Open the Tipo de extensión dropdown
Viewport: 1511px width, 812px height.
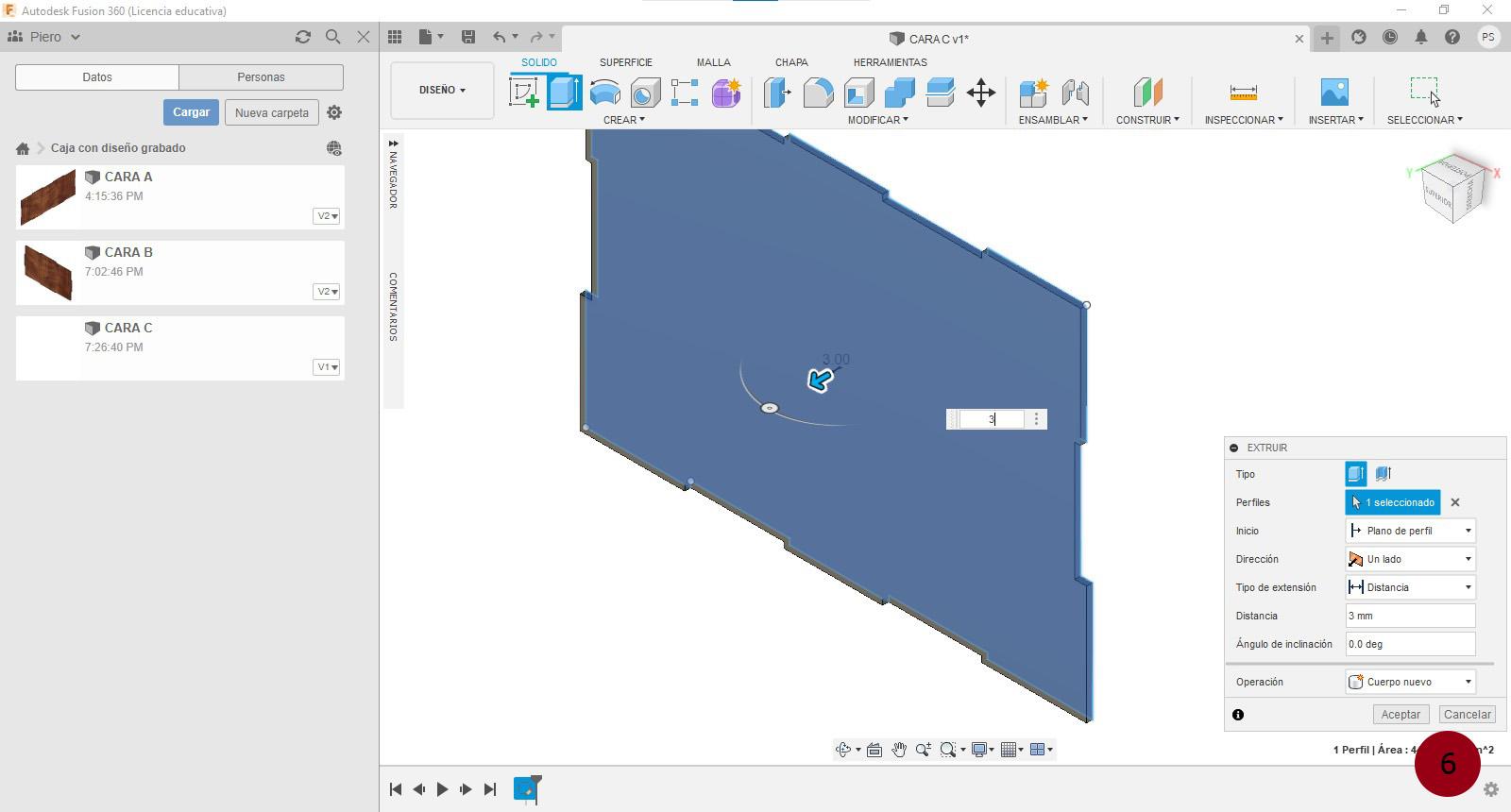coord(1410,587)
